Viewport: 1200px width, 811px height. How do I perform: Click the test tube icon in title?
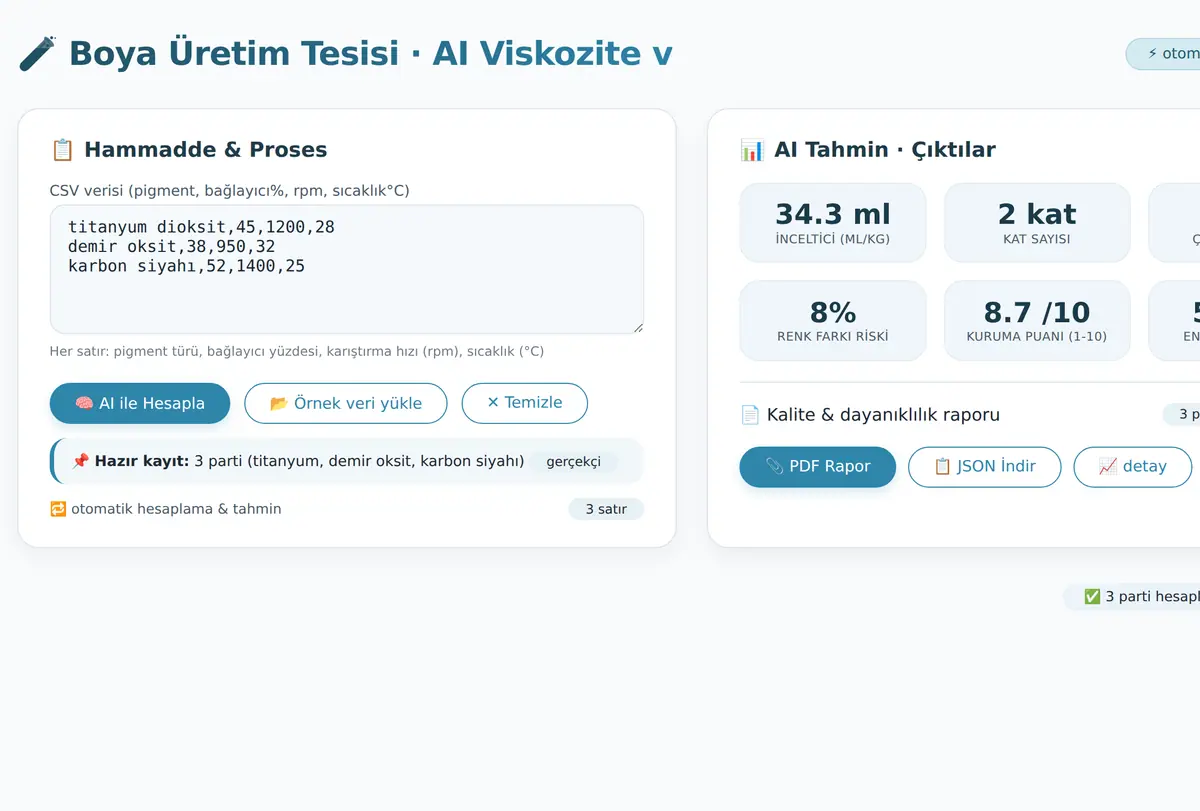38,53
